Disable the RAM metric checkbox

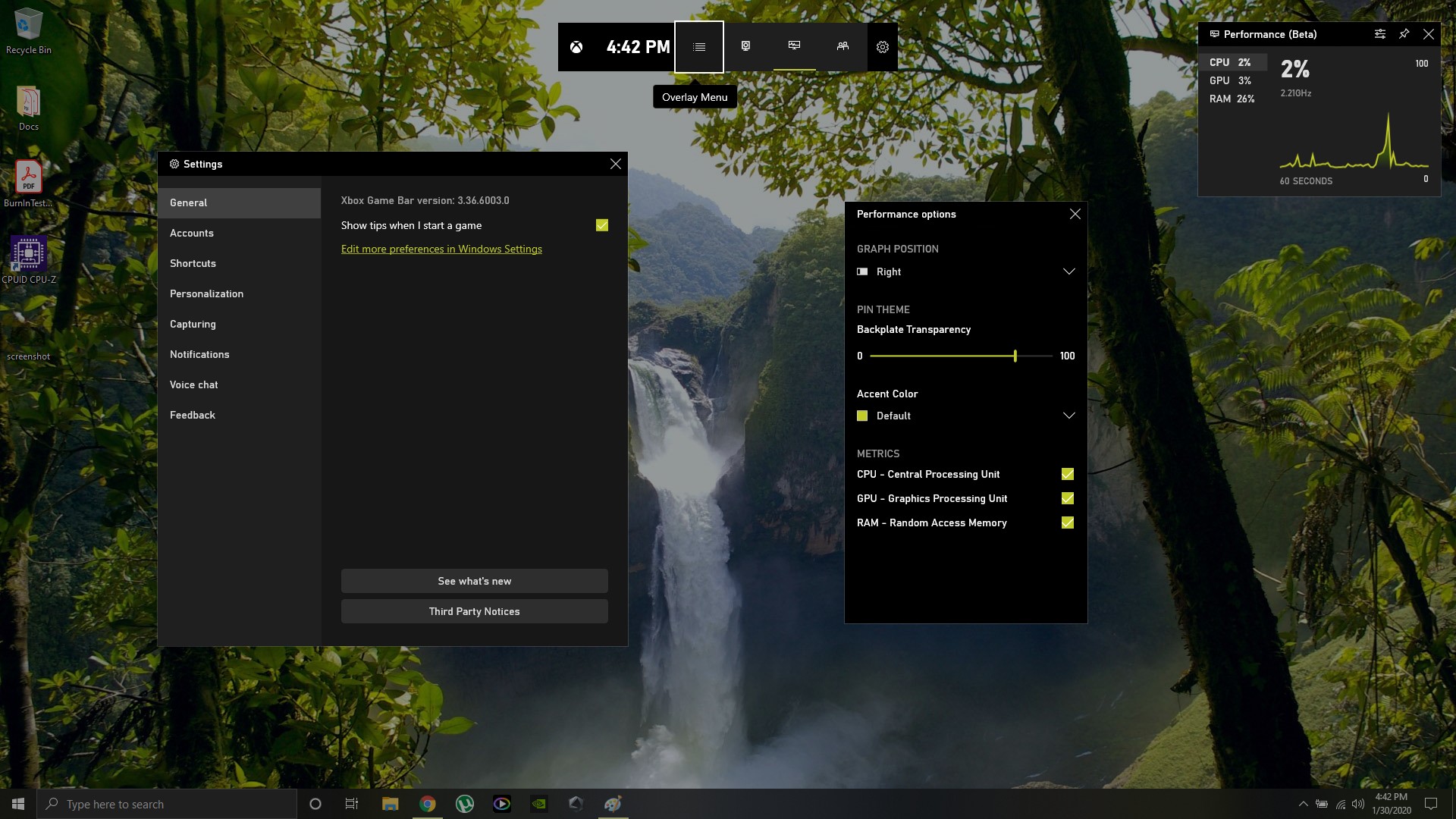pyautogui.click(x=1067, y=522)
